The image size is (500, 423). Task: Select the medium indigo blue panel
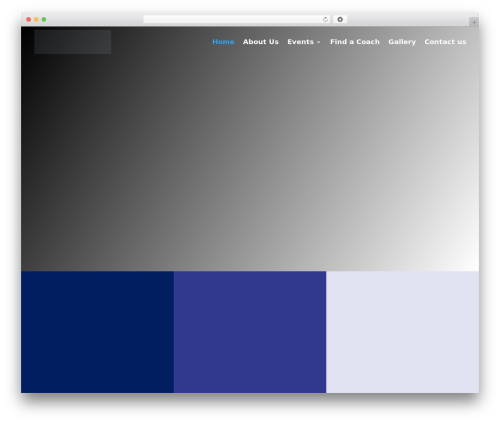tap(250, 332)
